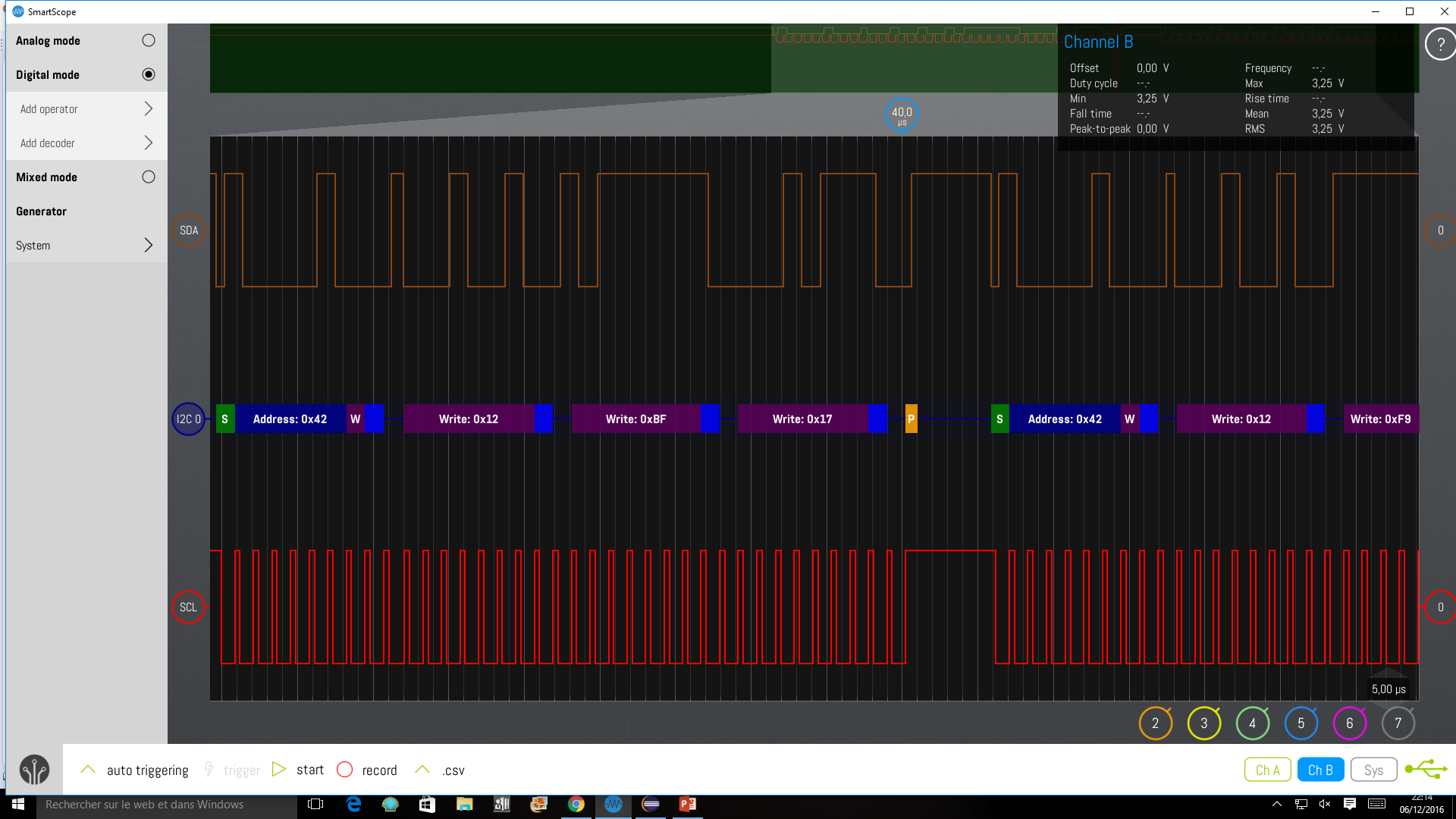Viewport: 1456px width, 819px height.
Task: Open the action center notification icon
Action: point(1350,804)
